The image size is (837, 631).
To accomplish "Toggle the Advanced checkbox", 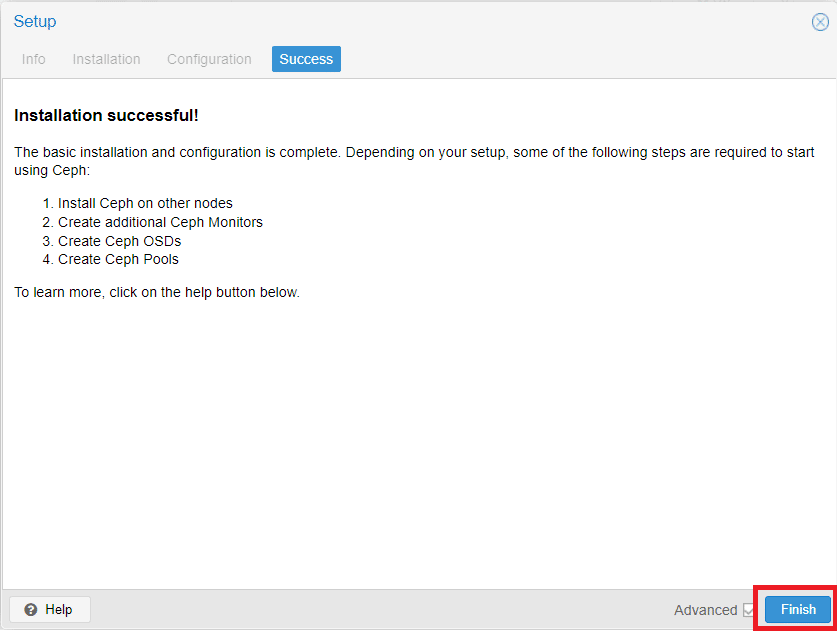I will (748, 610).
